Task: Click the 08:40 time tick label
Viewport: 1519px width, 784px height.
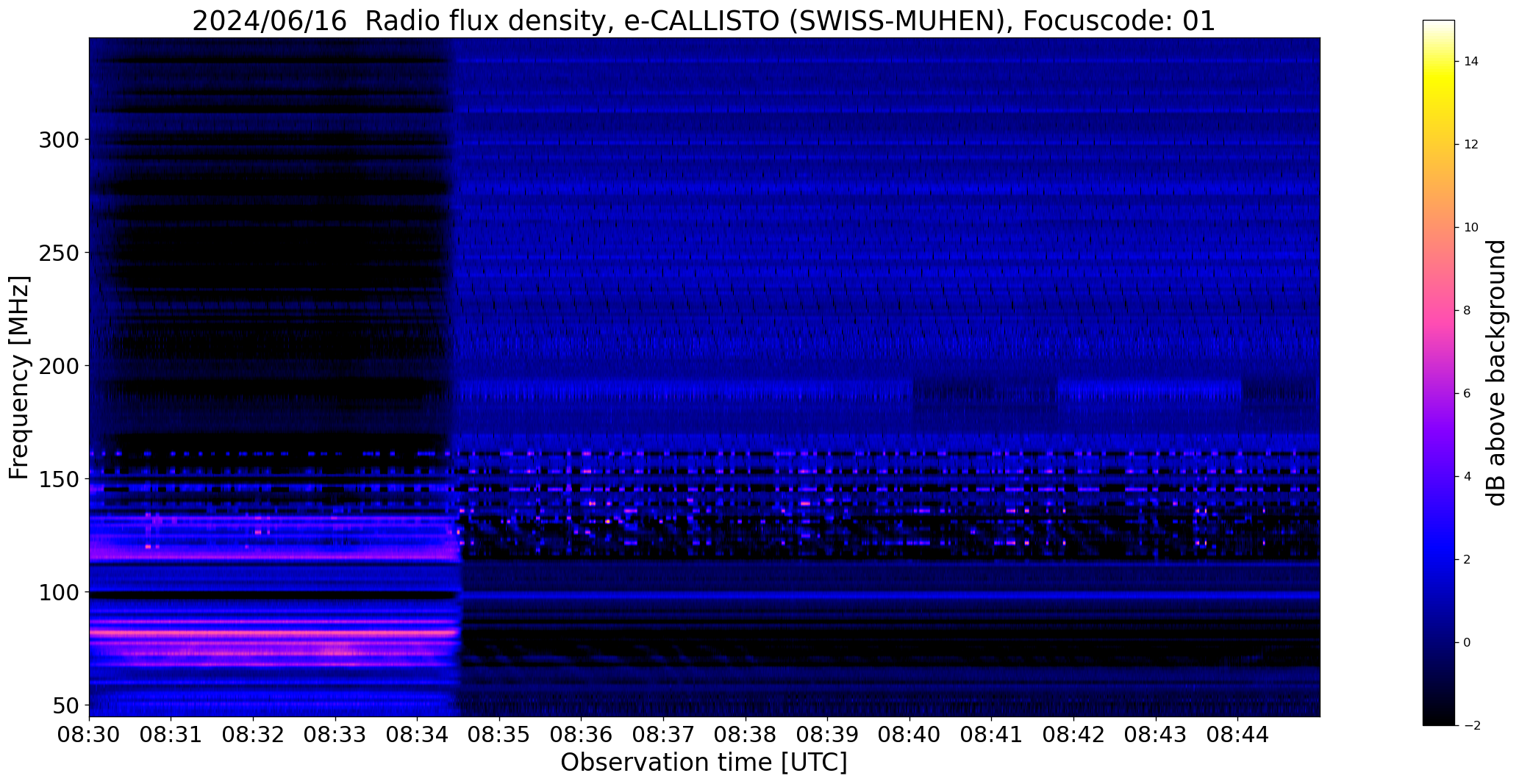Action: (909, 734)
